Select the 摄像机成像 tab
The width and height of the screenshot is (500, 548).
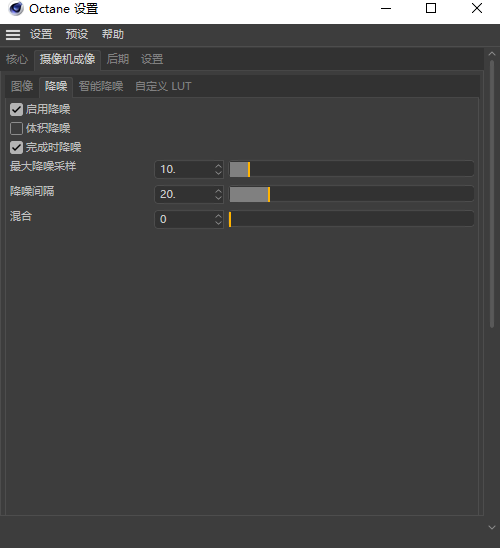(67, 59)
